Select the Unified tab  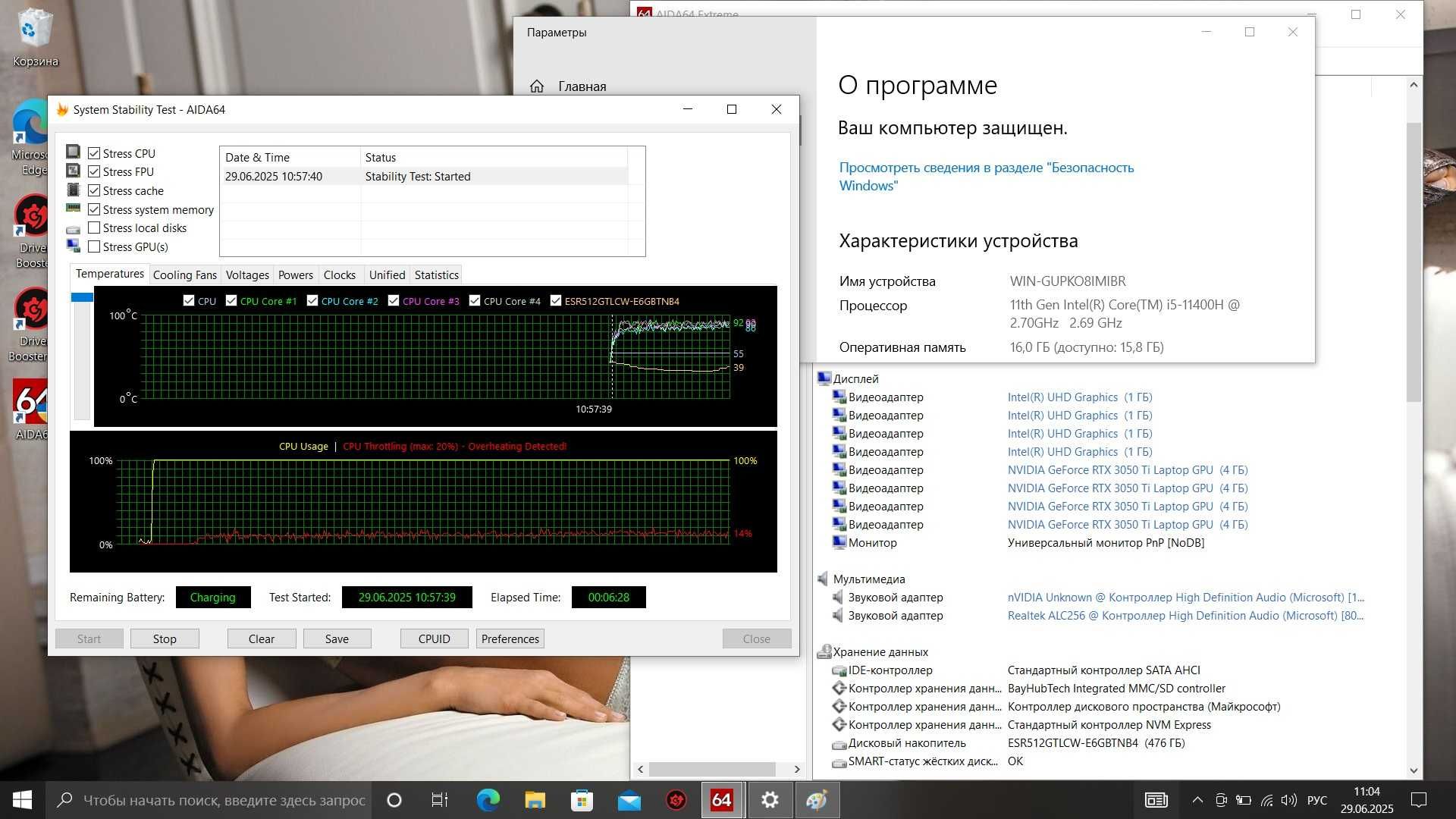click(x=387, y=275)
